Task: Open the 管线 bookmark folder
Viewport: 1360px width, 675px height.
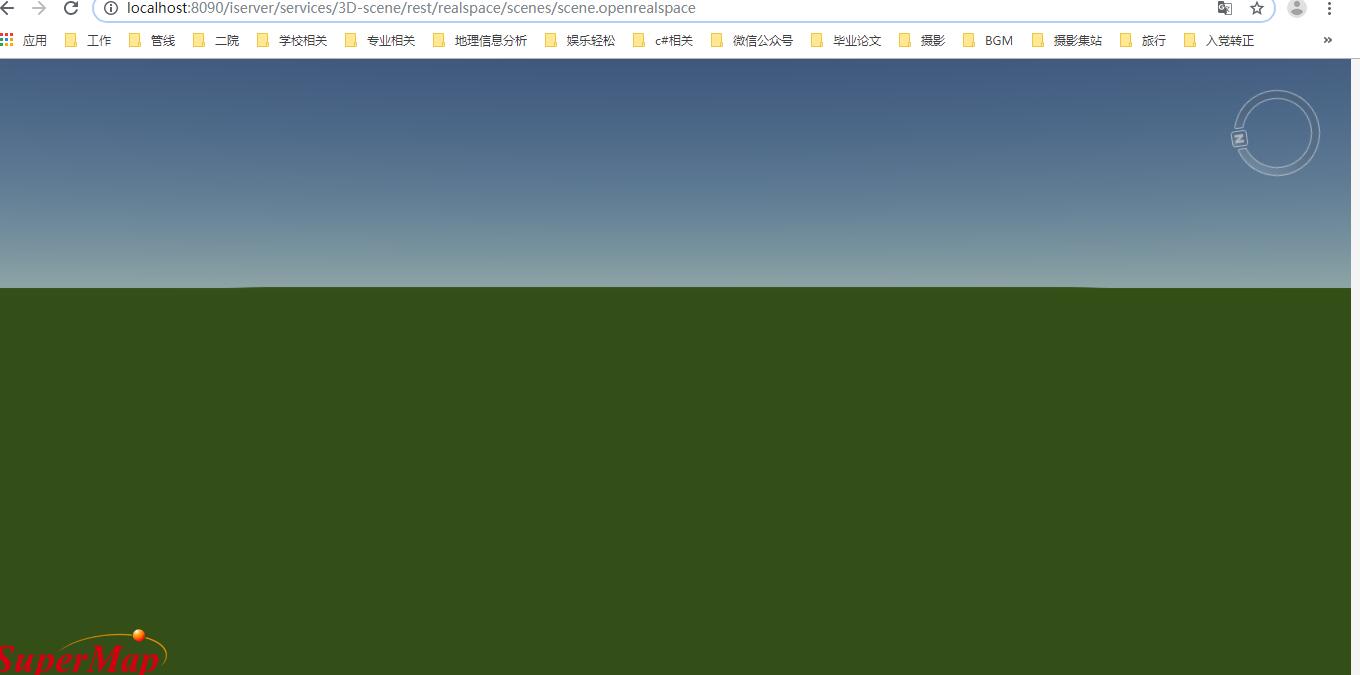Action: point(152,40)
